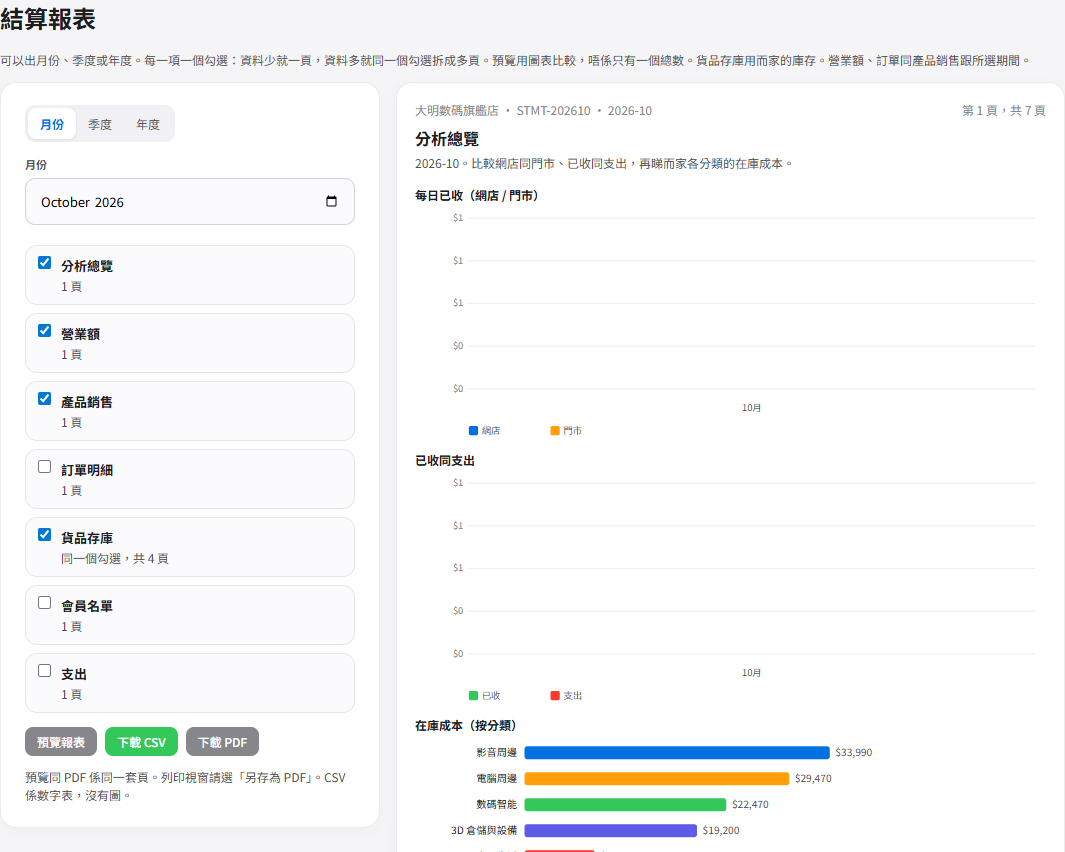This screenshot has width=1065, height=852.
Task: Uncheck the 產品銷售 checkbox
Action: [45, 399]
